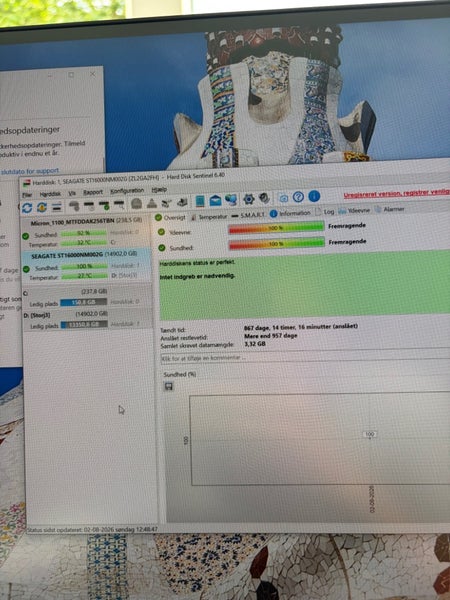
Task: Save the health graph with floppy icon
Action: pyautogui.click(x=168, y=386)
